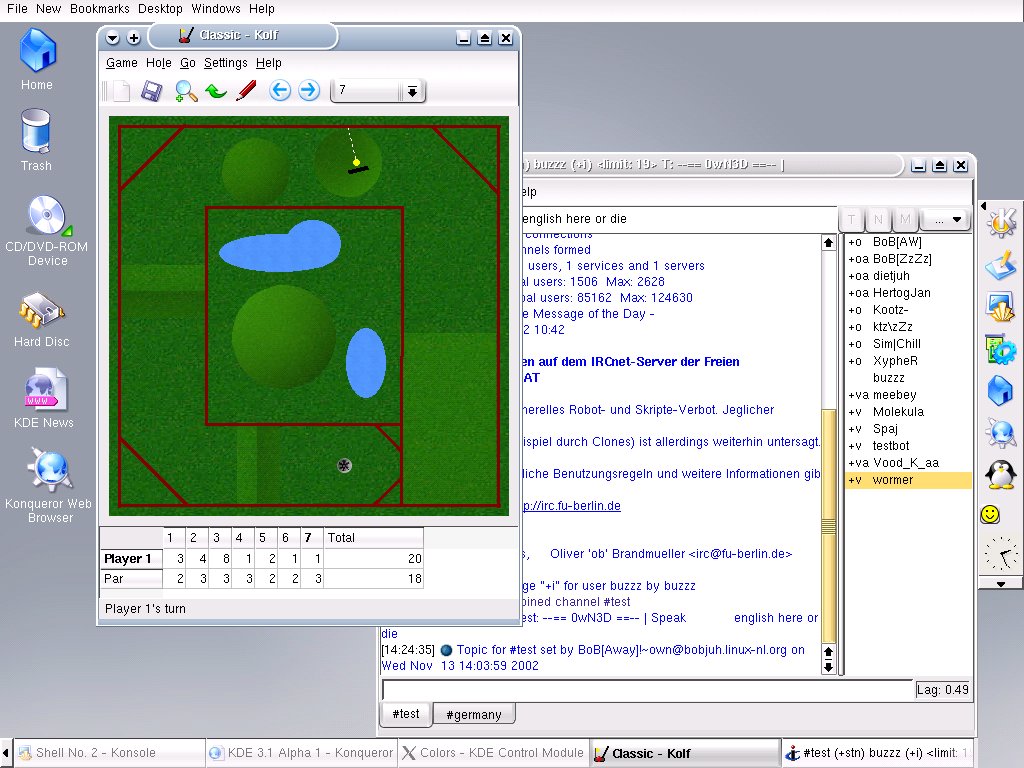This screenshot has height=768, width=1024.
Task: Switch to KDE 3.1 Alpha 1 - Konqueror task
Action: (x=302, y=753)
